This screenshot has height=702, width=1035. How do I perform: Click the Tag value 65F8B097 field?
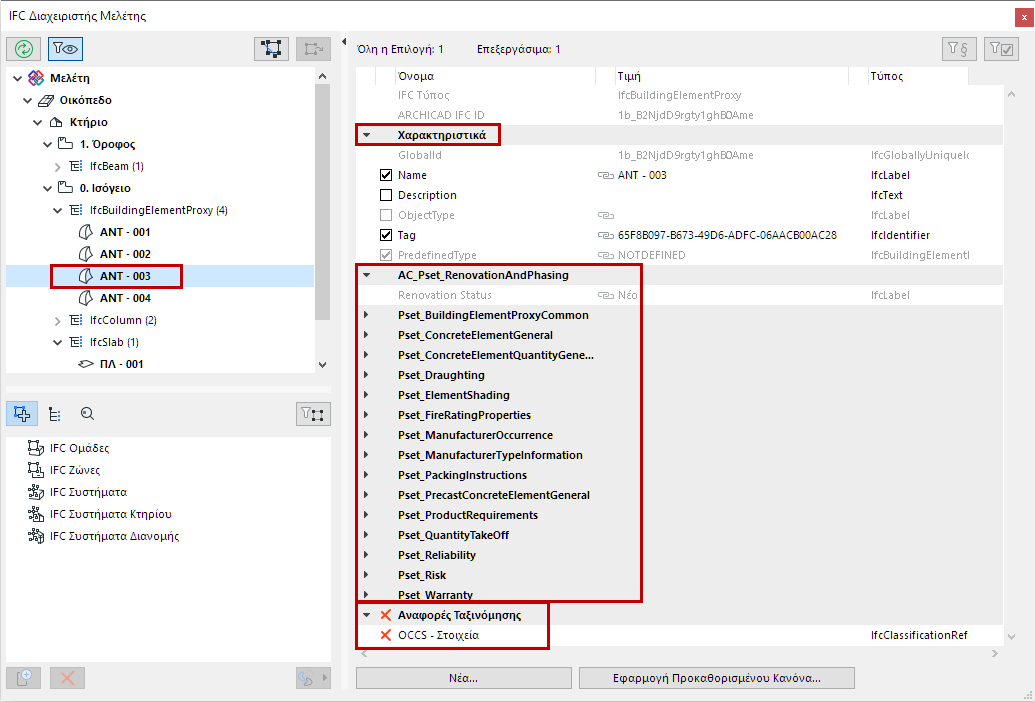pyautogui.click(x=727, y=236)
